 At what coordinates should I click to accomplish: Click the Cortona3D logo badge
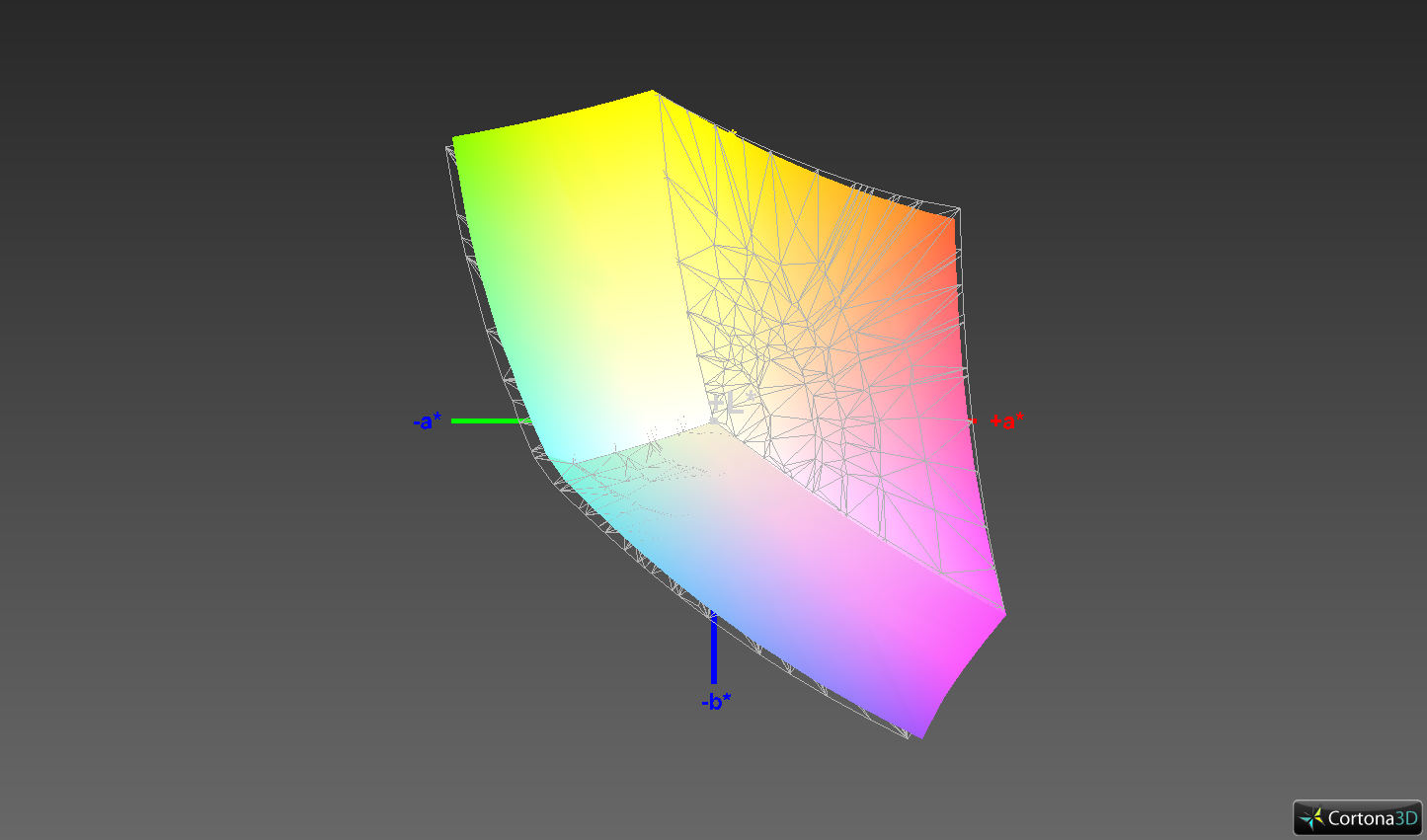tap(1358, 817)
